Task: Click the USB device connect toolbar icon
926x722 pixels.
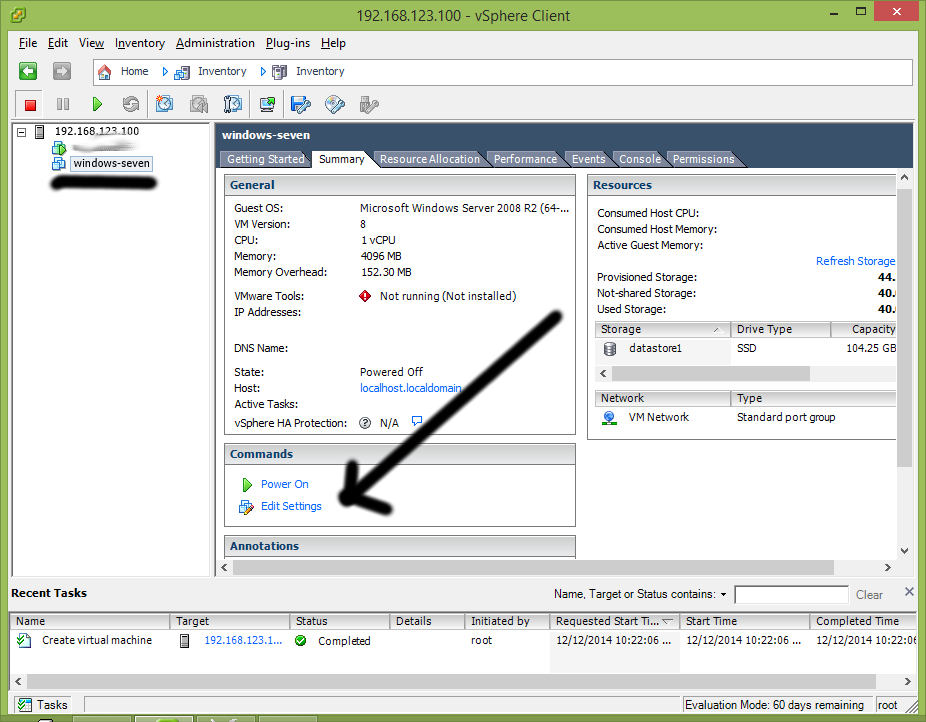Action: (x=369, y=104)
